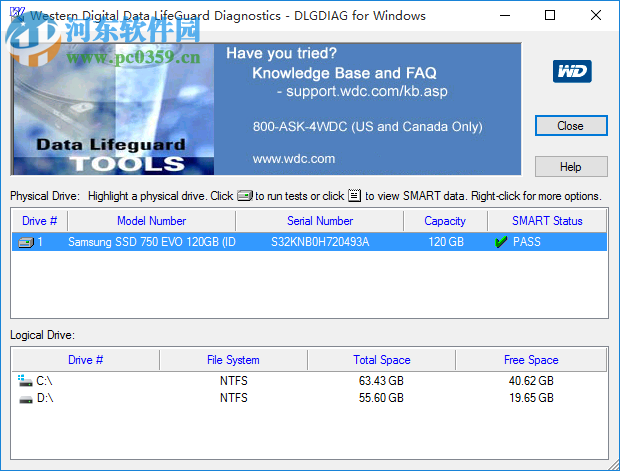Close the window with title bar X
Image resolution: width=620 pixels, height=471 pixels.
[x=595, y=15]
